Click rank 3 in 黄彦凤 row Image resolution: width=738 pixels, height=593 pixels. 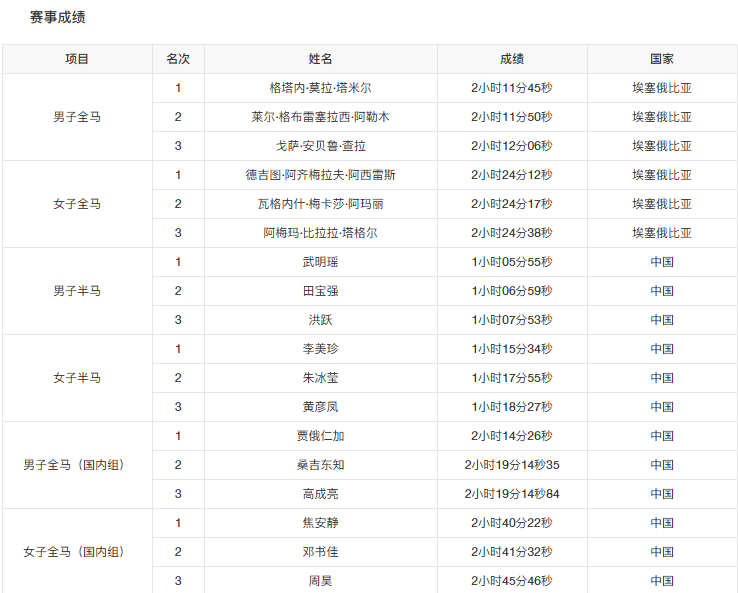click(178, 407)
